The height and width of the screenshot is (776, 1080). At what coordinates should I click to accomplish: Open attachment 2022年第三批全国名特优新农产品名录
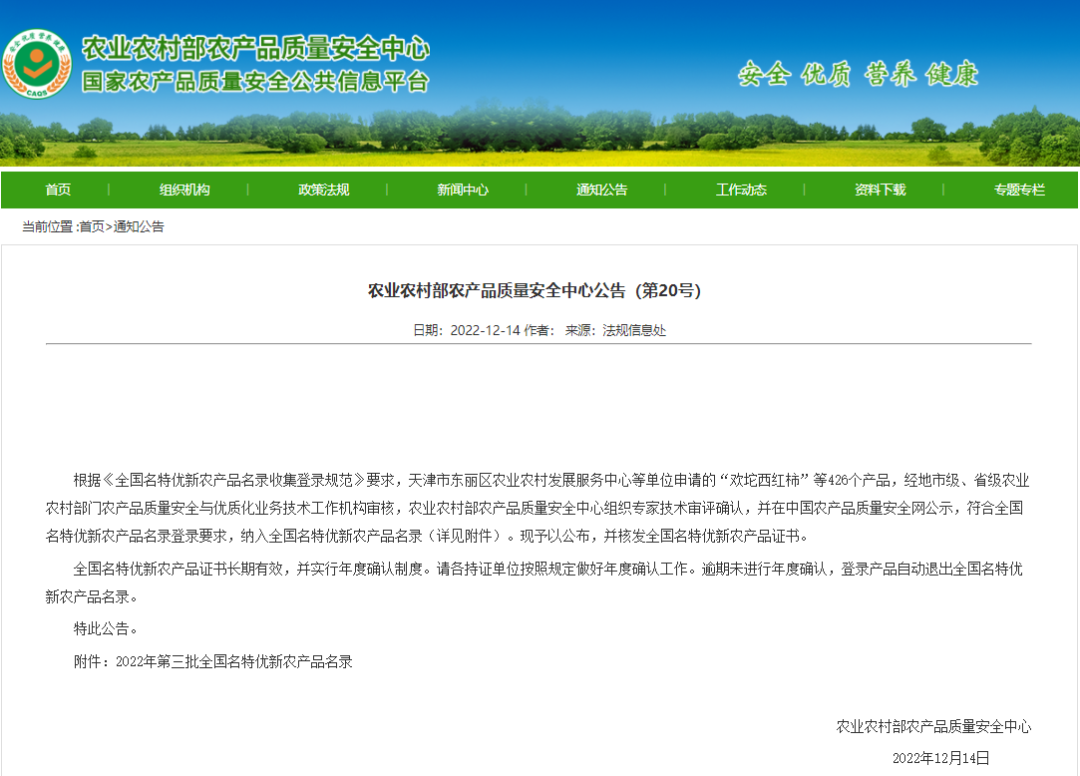[234, 662]
